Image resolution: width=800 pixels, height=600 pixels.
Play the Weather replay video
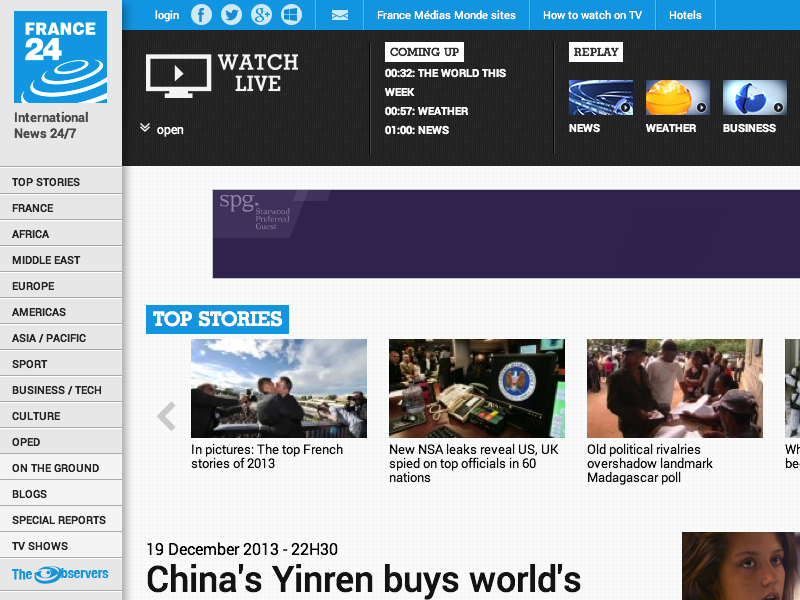(677, 98)
